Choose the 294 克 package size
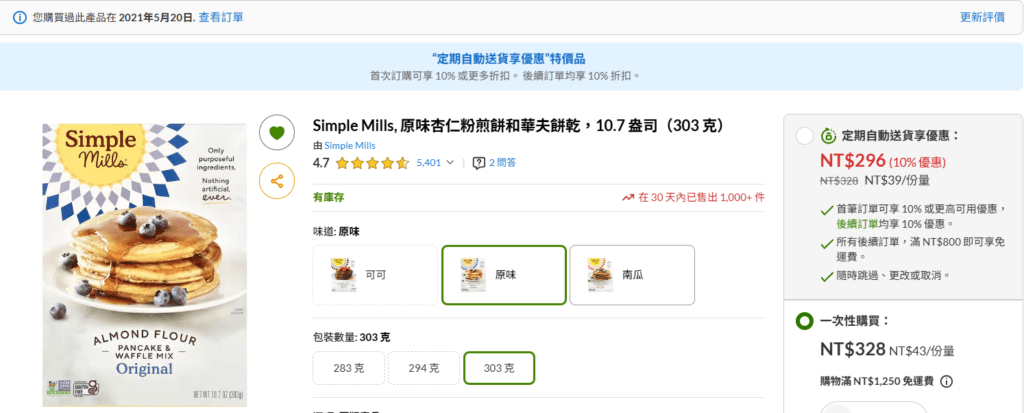Screen dimensions: 1024x413 [x=424, y=368]
